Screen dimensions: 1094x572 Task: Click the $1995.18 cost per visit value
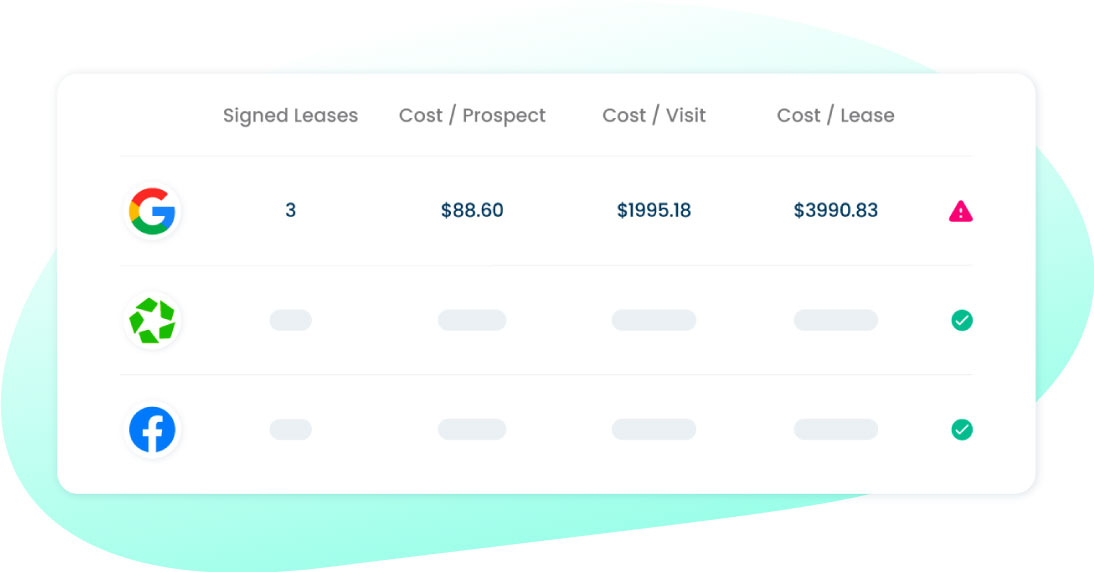click(x=654, y=210)
